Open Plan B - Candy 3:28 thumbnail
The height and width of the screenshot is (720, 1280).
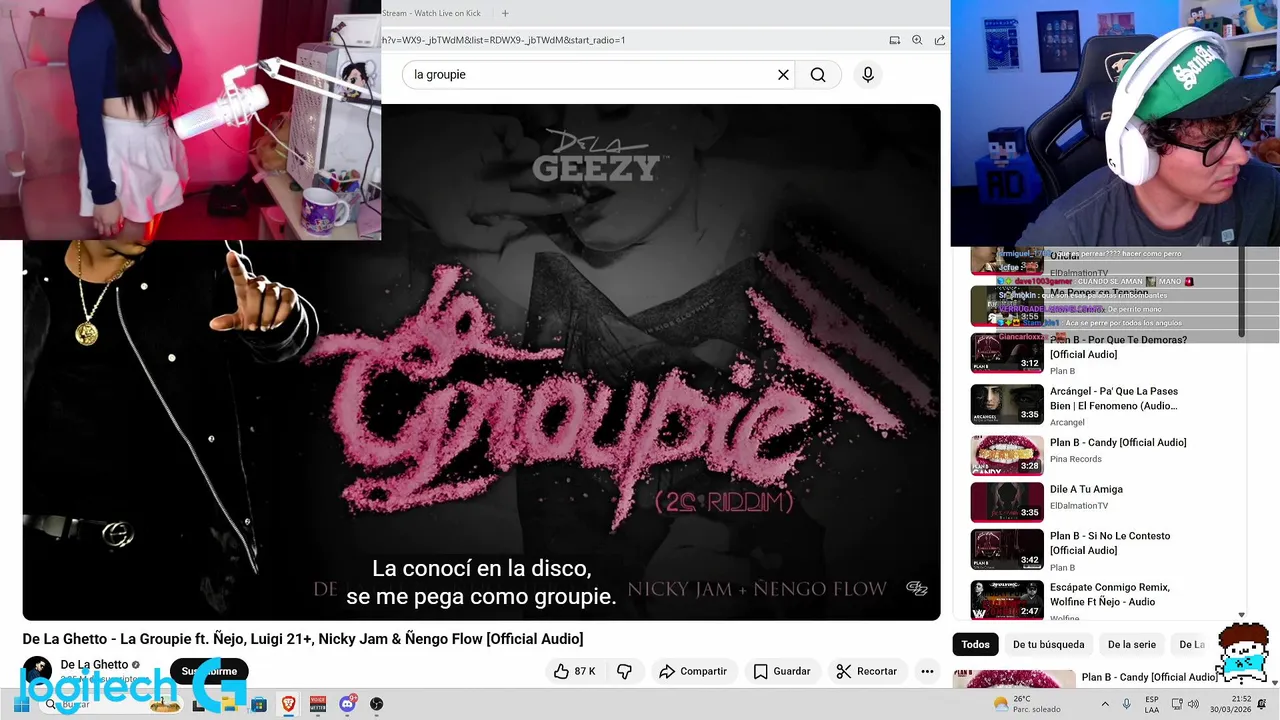pyautogui.click(x=1007, y=455)
